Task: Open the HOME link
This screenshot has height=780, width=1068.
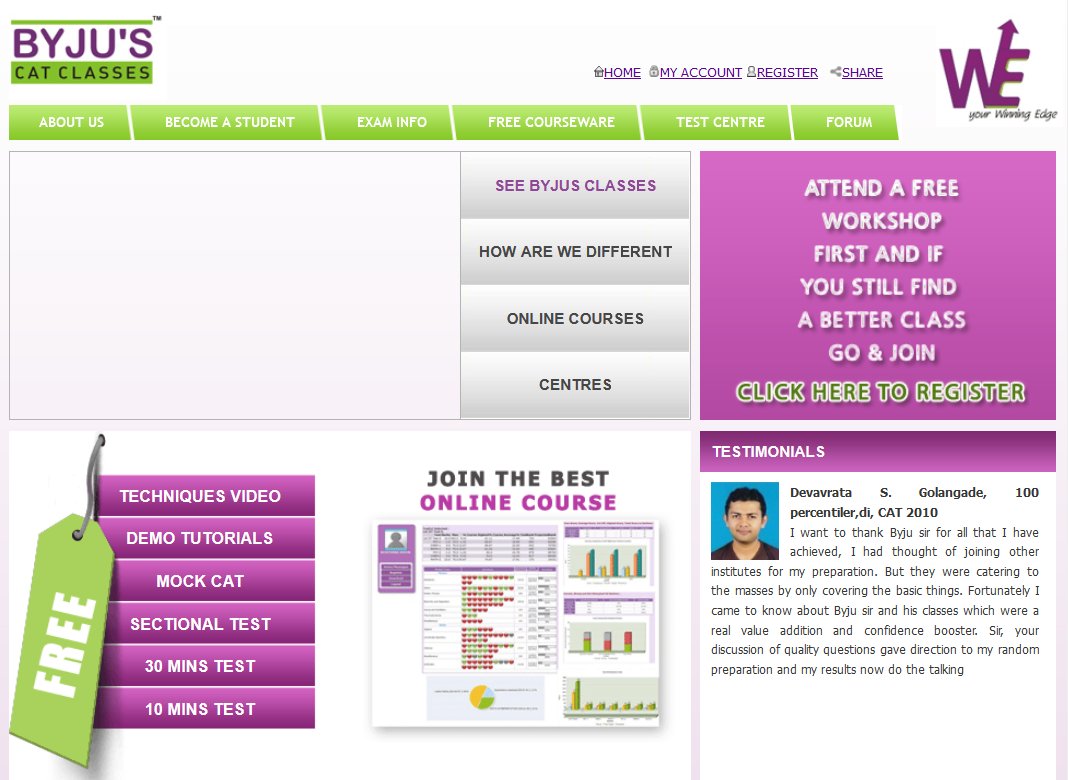Action: click(x=622, y=72)
